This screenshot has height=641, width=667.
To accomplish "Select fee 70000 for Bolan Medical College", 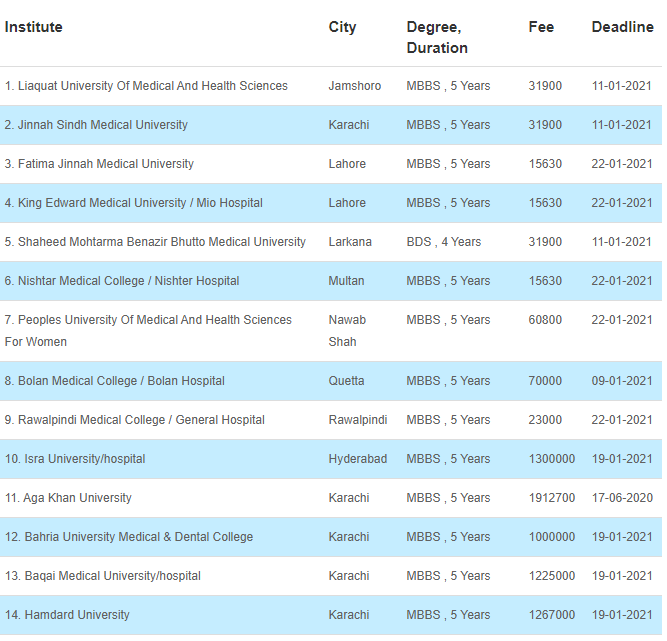I will pos(545,381).
